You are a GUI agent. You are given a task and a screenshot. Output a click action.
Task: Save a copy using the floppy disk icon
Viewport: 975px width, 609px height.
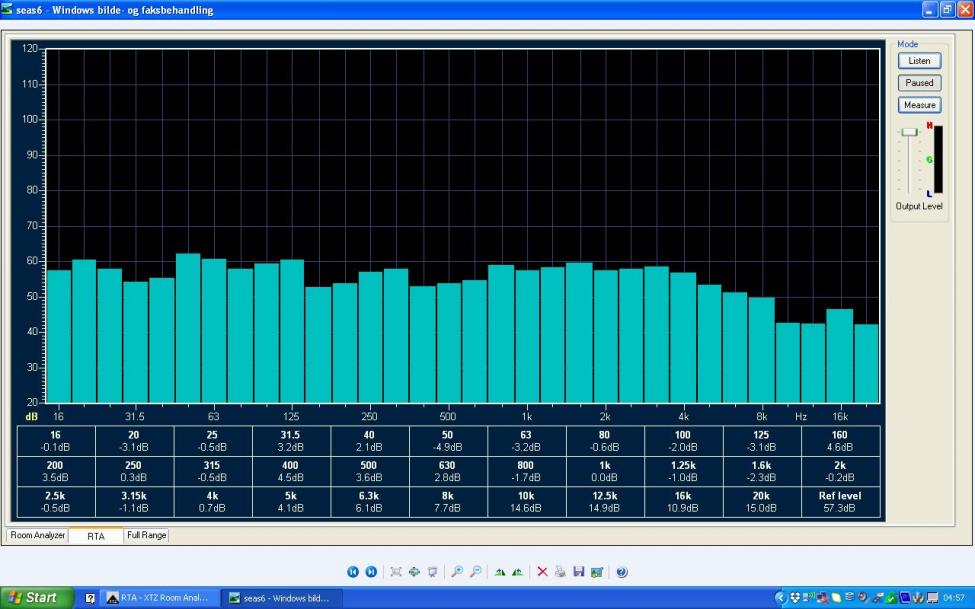pyautogui.click(x=579, y=572)
